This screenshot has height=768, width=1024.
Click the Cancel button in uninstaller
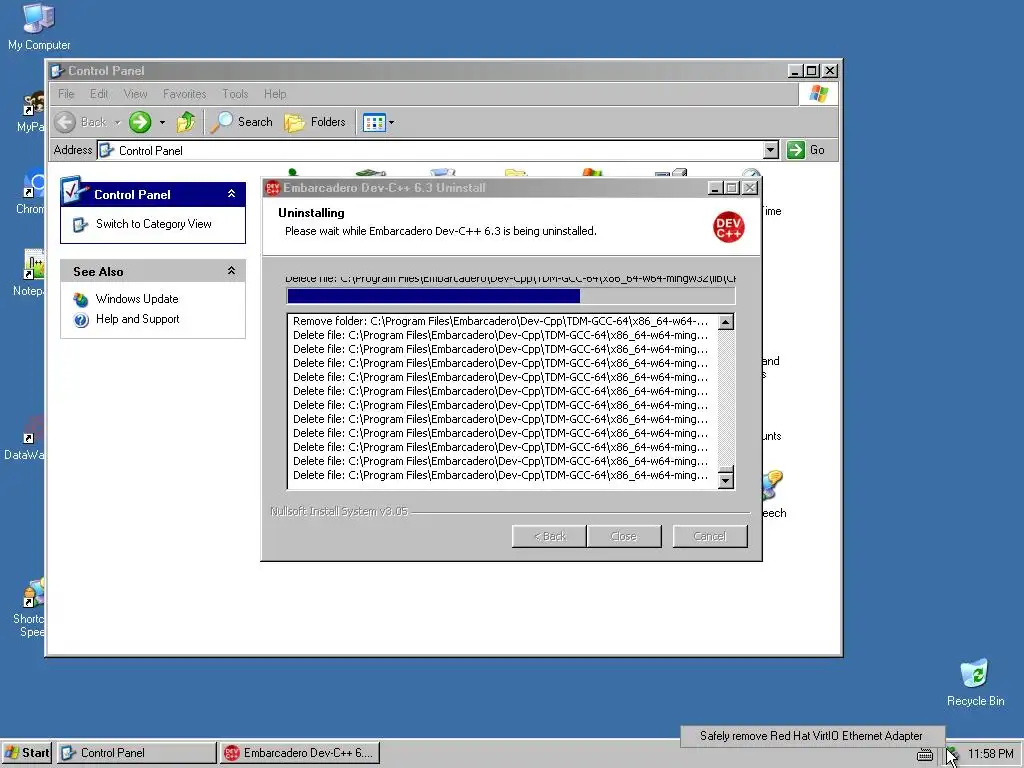click(710, 536)
